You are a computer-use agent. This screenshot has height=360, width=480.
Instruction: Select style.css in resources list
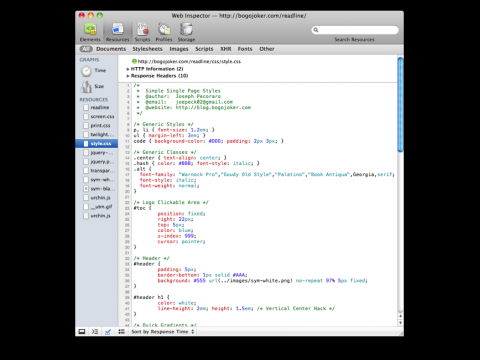[x=97, y=143]
